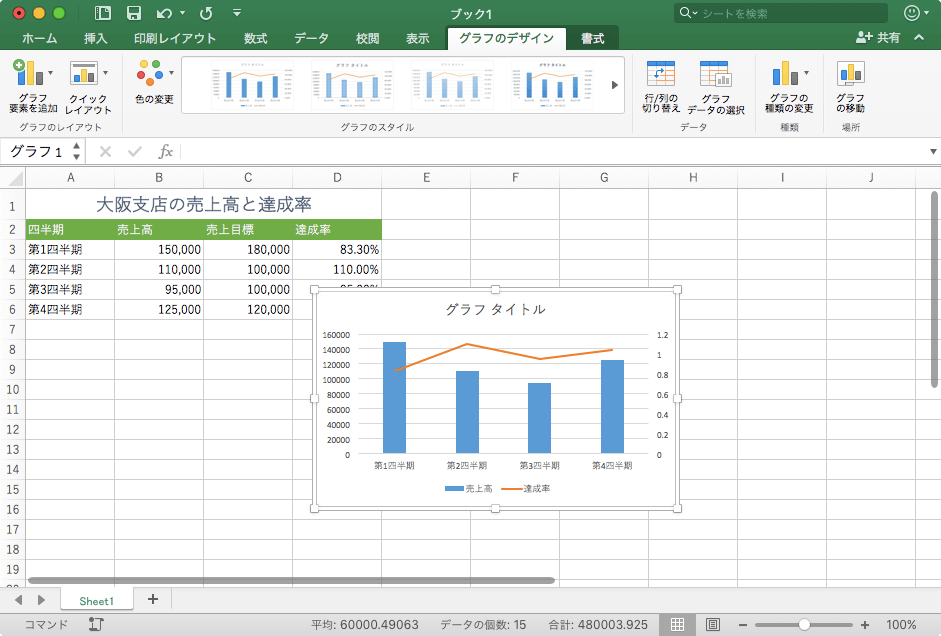Select cell containing 第1四半期 in column A
The image size is (941, 636).
click(x=70, y=249)
